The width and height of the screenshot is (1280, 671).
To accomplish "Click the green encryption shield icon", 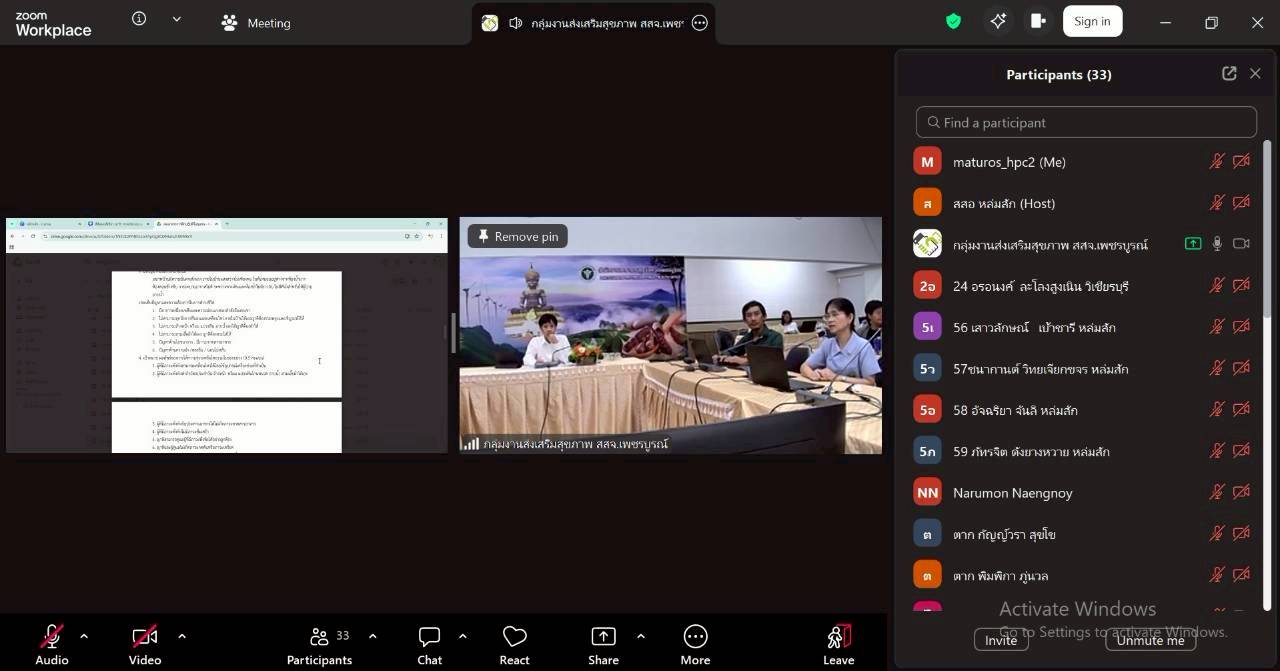I will [x=953, y=21].
